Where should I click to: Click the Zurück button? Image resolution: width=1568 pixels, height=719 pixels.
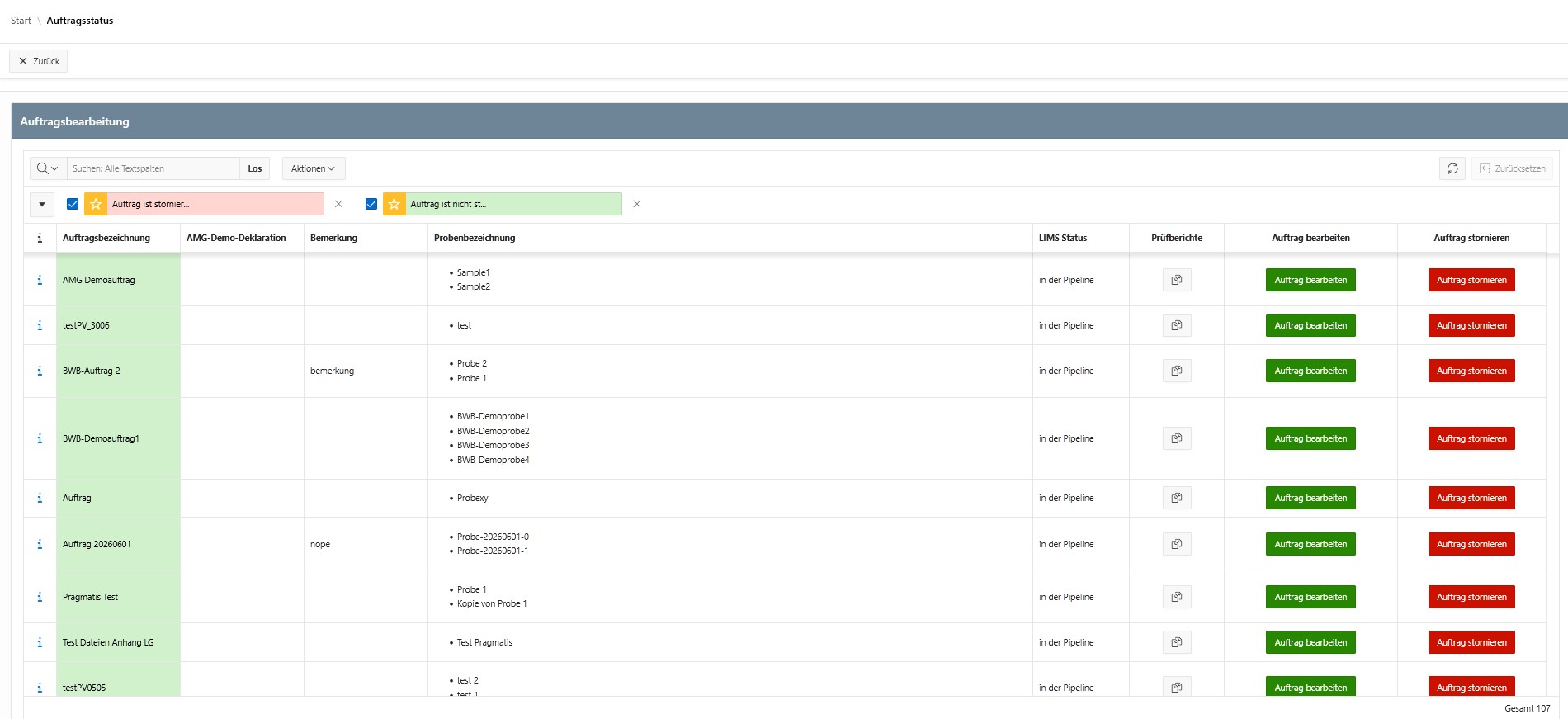point(39,61)
